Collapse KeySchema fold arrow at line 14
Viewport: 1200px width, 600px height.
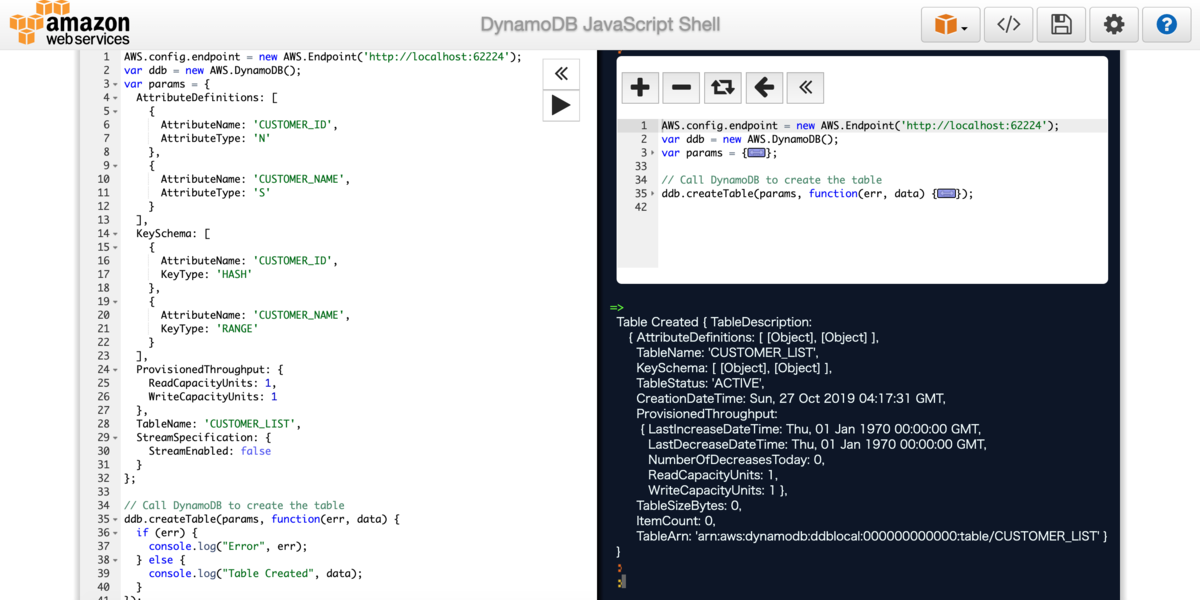116,234
